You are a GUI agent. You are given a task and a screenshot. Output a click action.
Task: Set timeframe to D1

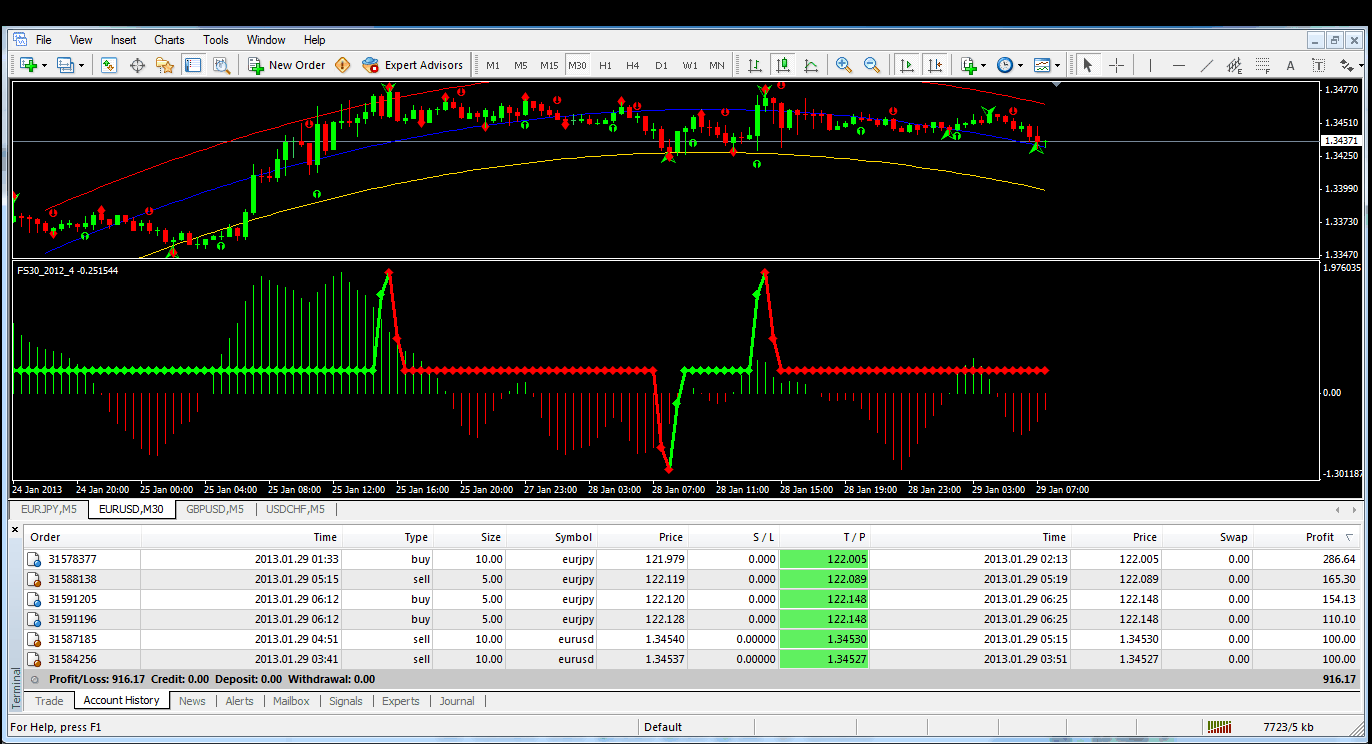pyautogui.click(x=661, y=65)
